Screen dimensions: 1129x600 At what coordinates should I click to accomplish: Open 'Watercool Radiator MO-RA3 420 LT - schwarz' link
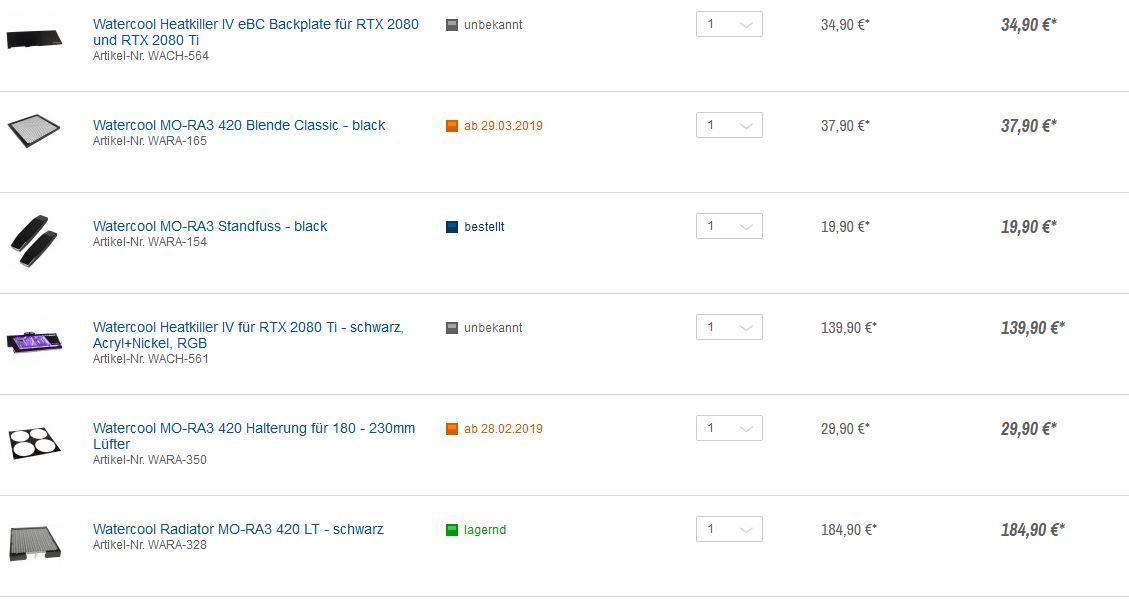[x=238, y=529]
